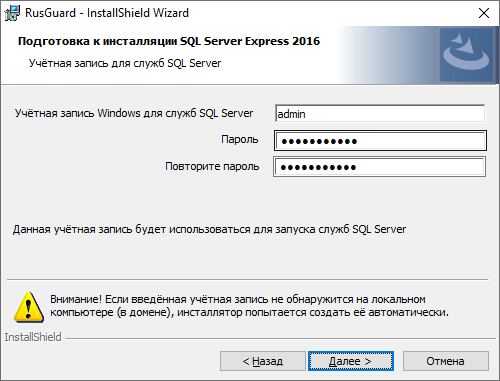Click the Учётная запись Windows для служб label
This screenshot has width=500, height=381.
(x=134, y=113)
